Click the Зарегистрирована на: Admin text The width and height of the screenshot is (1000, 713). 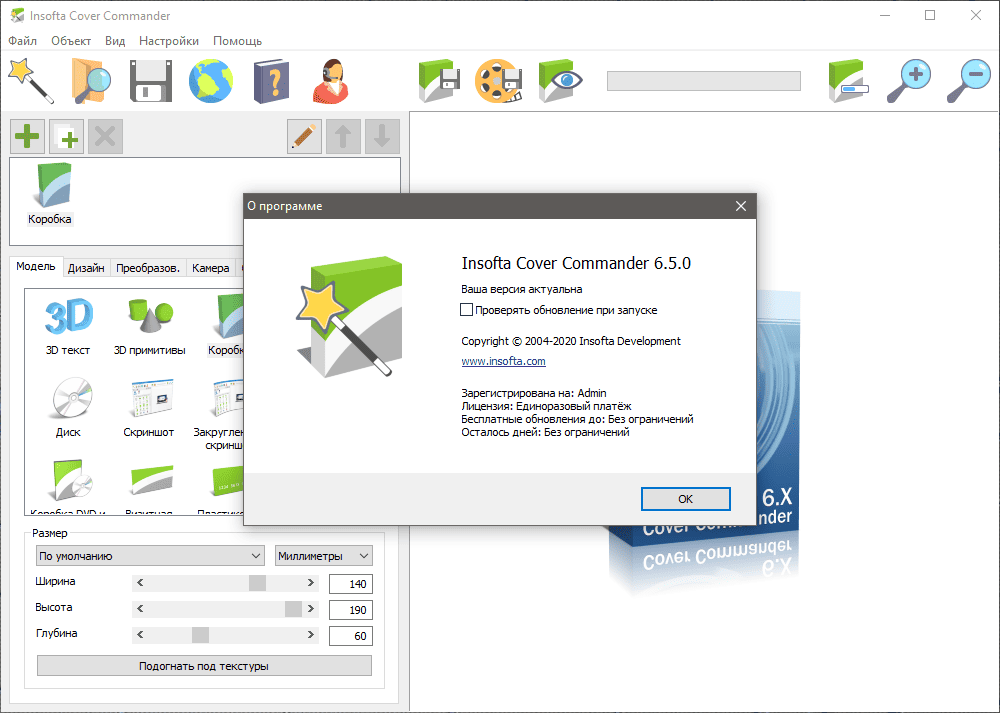(x=534, y=393)
